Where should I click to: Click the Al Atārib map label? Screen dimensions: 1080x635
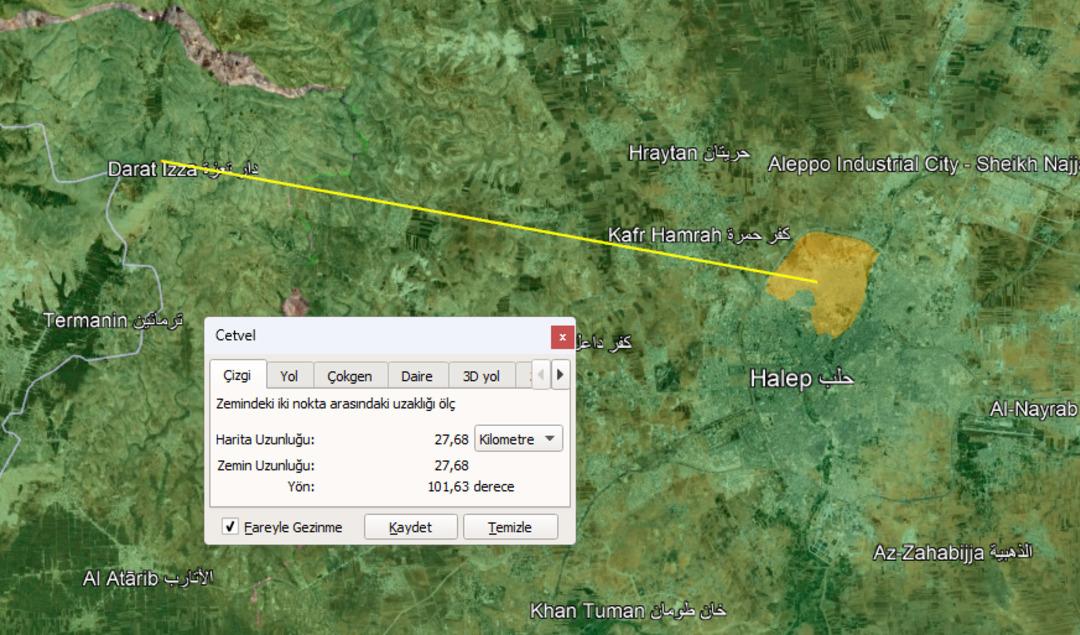coord(121,579)
